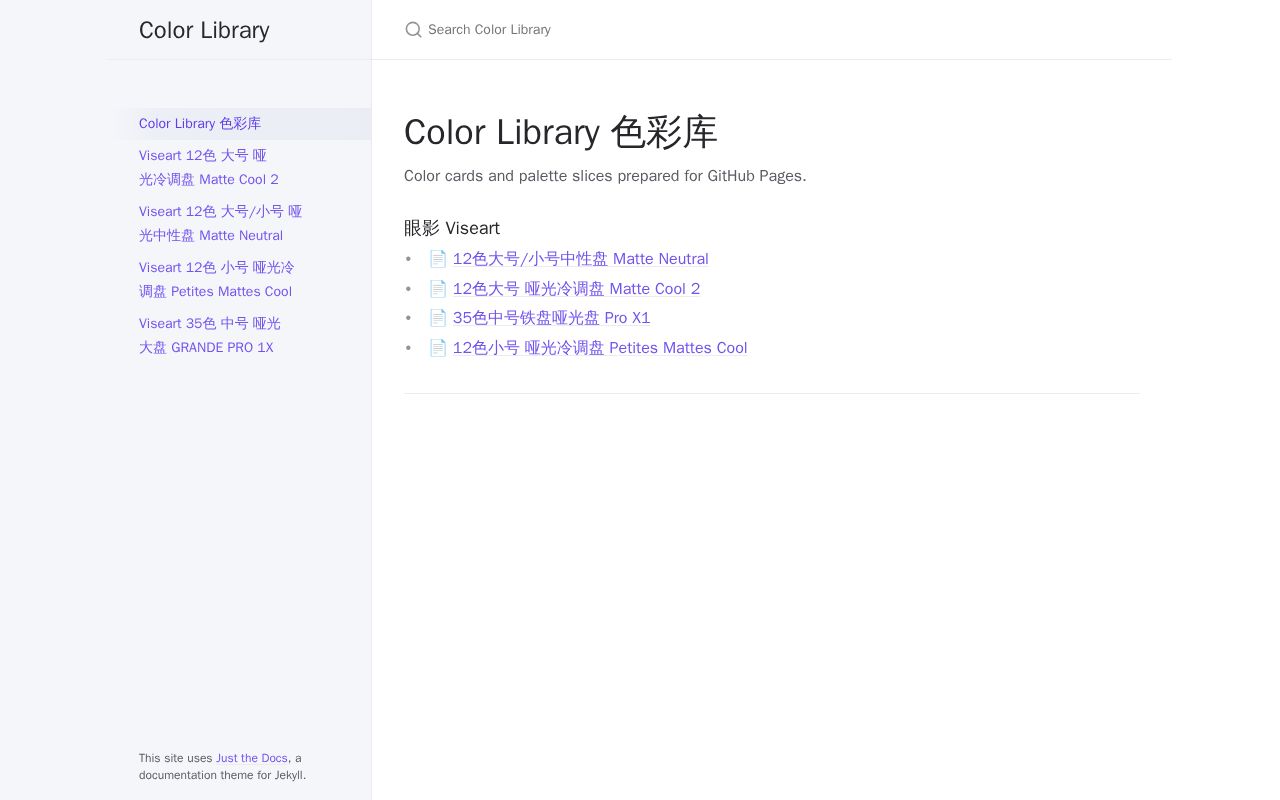The height and width of the screenshot is (800, 1280).
Task: Click the 眼影 Viseart section heading
Action: (x=452, y=228)
